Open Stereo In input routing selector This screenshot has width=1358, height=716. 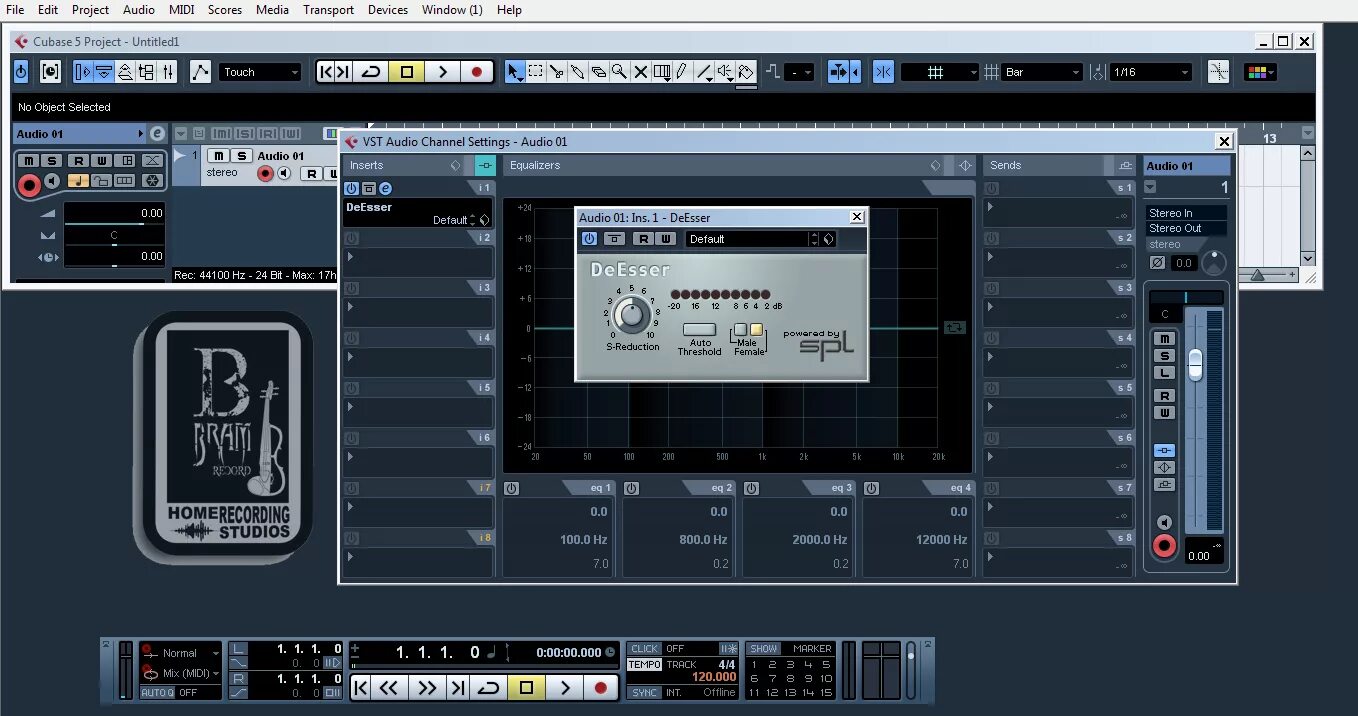(1186, 213)
